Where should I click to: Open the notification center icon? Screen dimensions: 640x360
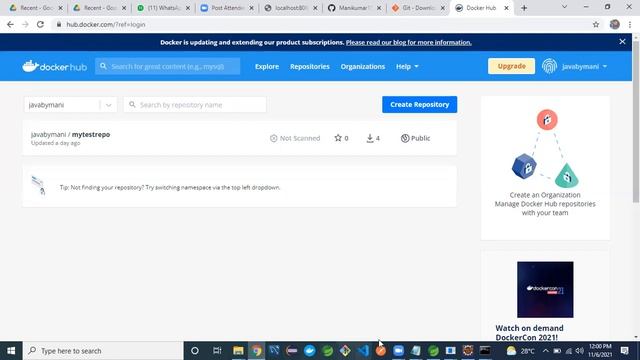(624, 351)
